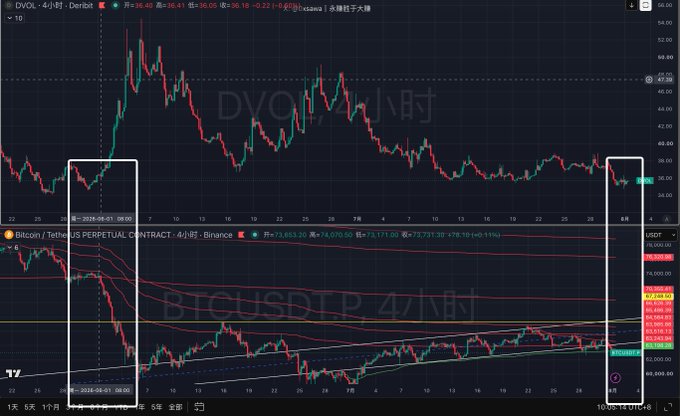
Task: Select the 5年 time range
Action: 157,407
